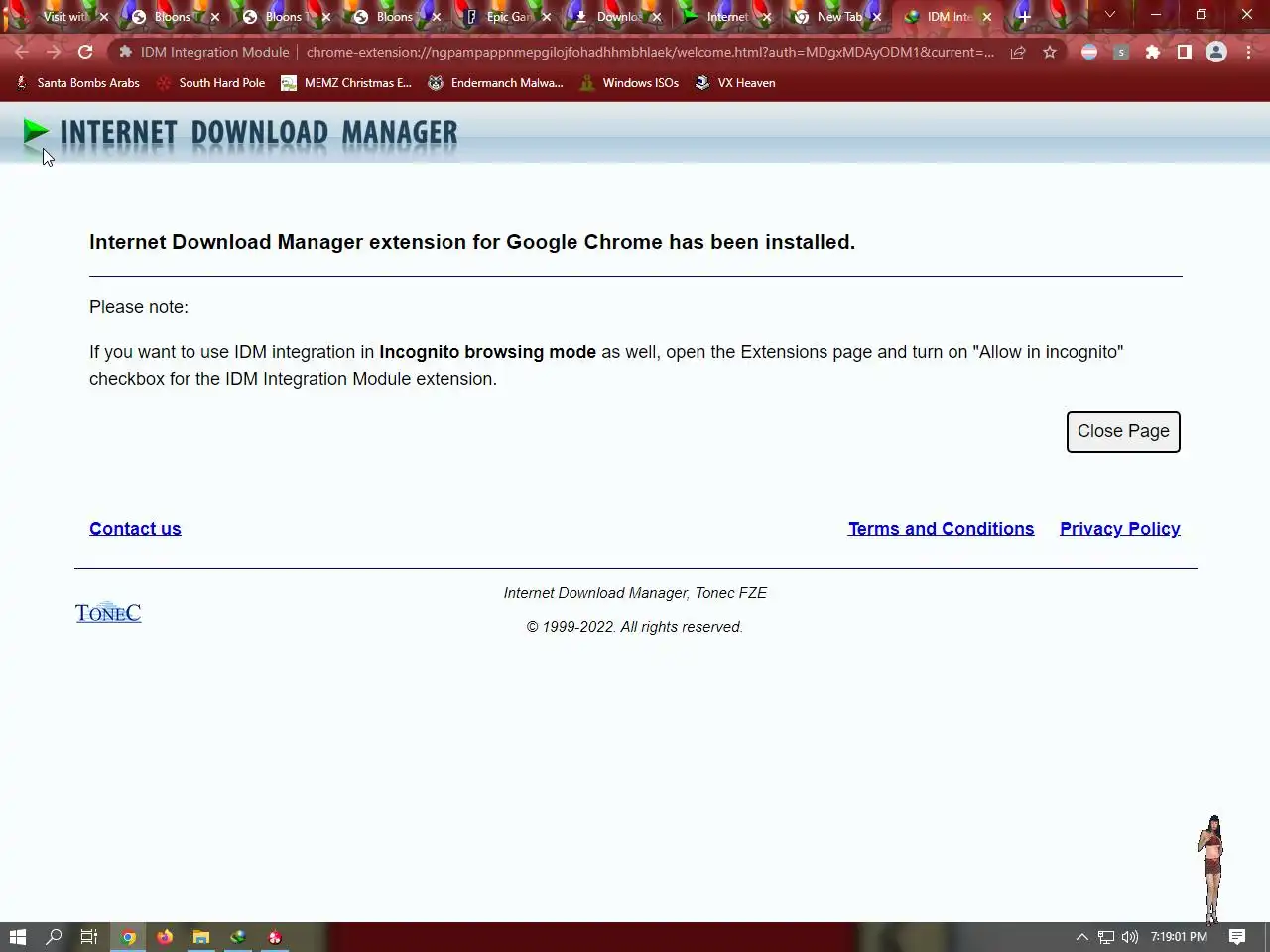Launch Firefox from the taskbar

[x=165, y=937]
